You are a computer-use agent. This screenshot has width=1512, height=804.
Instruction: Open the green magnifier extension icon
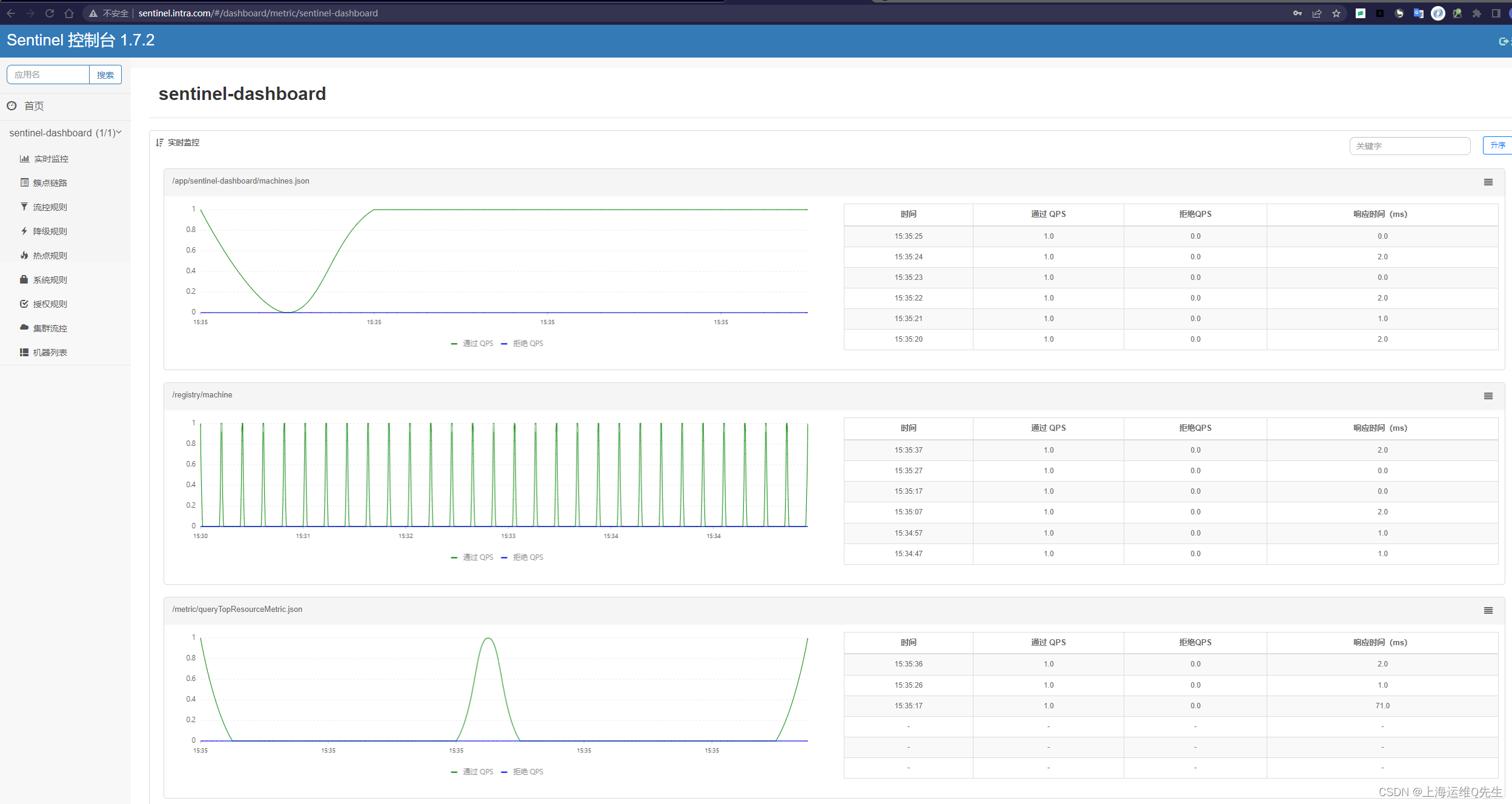coord(1457,13)
